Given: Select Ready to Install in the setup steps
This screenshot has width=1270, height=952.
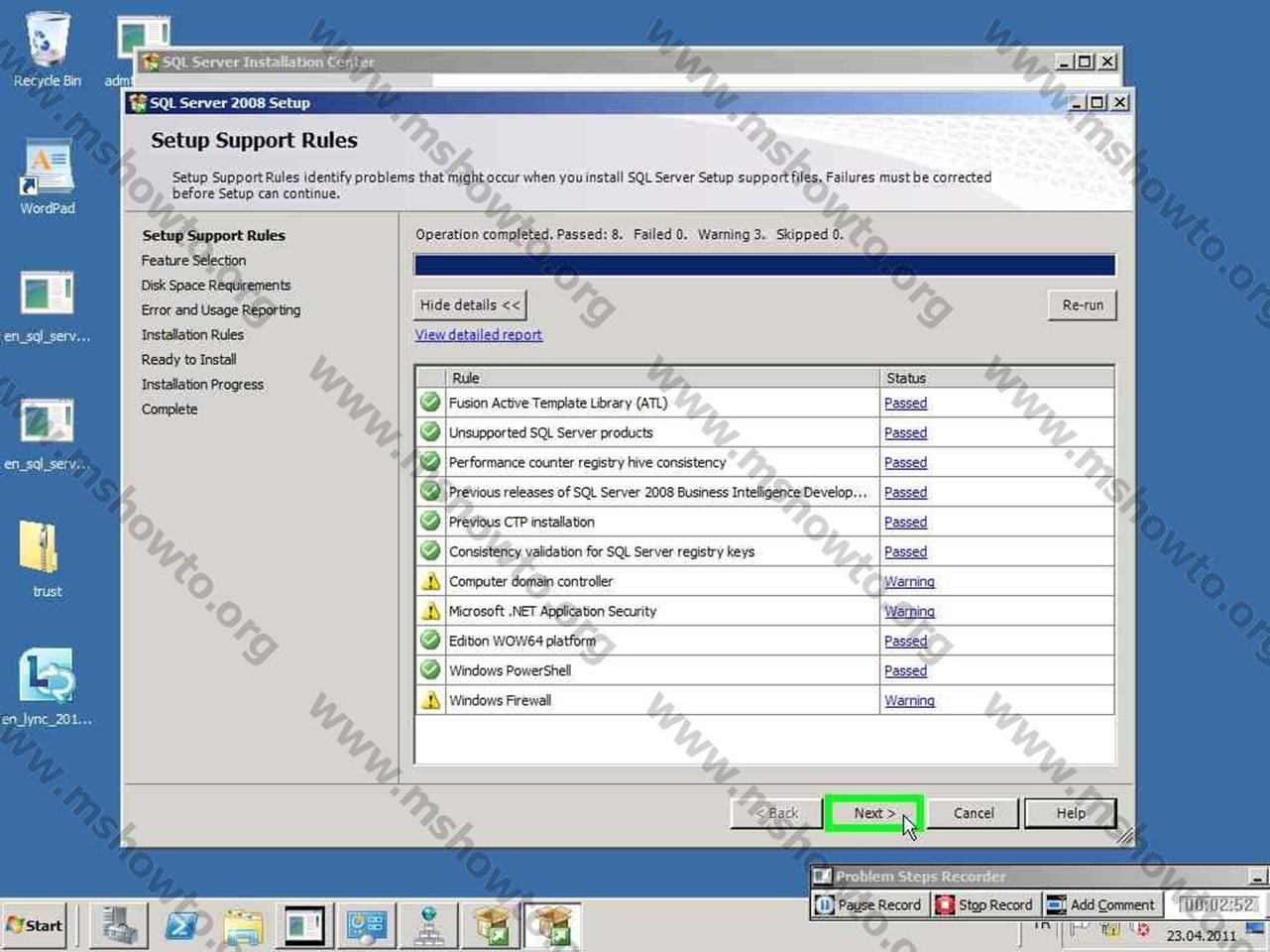Looking at the screenshot, I should (x=188, y=360).
